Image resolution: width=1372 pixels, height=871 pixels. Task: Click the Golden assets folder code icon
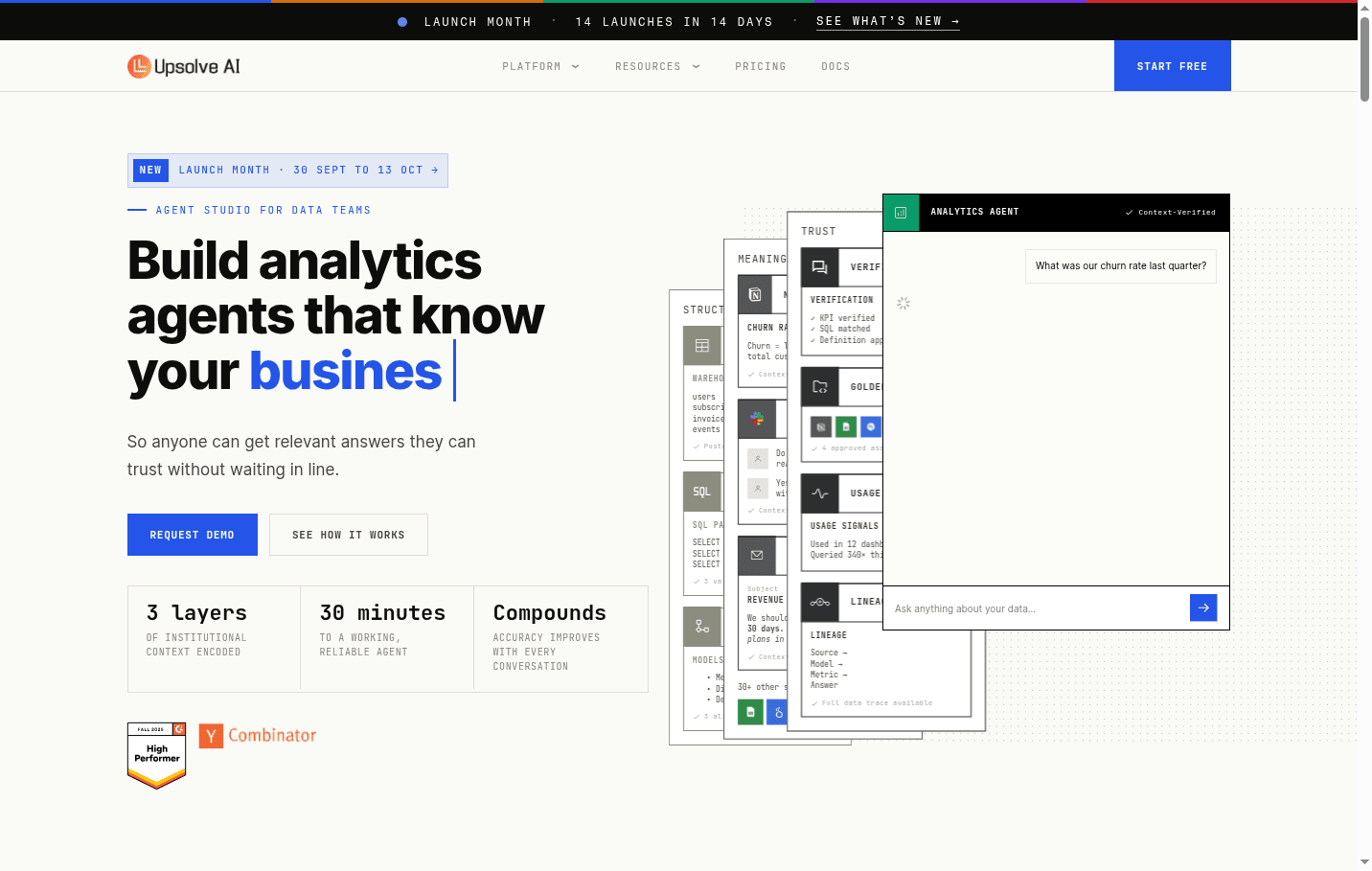click(820, 387)
